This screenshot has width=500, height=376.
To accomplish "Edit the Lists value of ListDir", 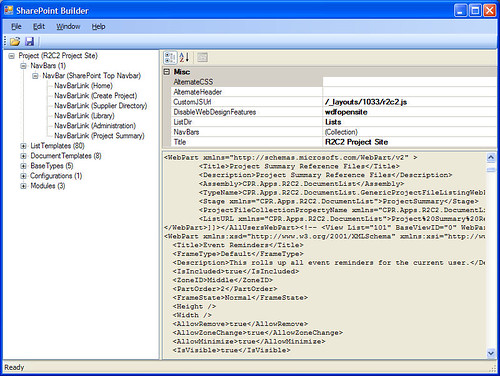I will point(333,122).
